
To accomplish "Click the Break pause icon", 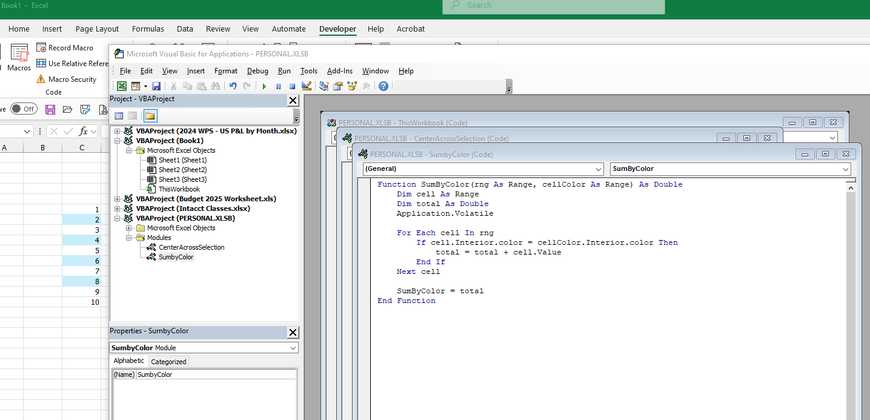I will [x=279, y=86].
